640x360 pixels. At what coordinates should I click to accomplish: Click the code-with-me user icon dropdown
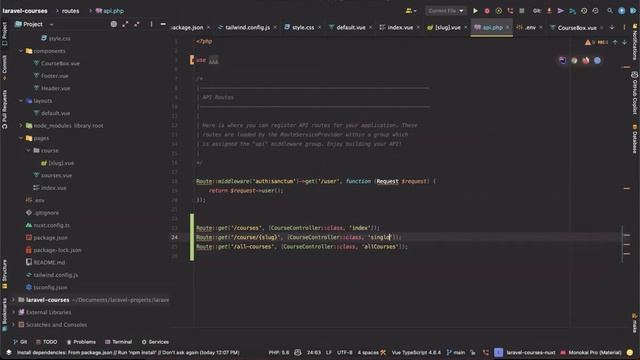pos(411,11)
